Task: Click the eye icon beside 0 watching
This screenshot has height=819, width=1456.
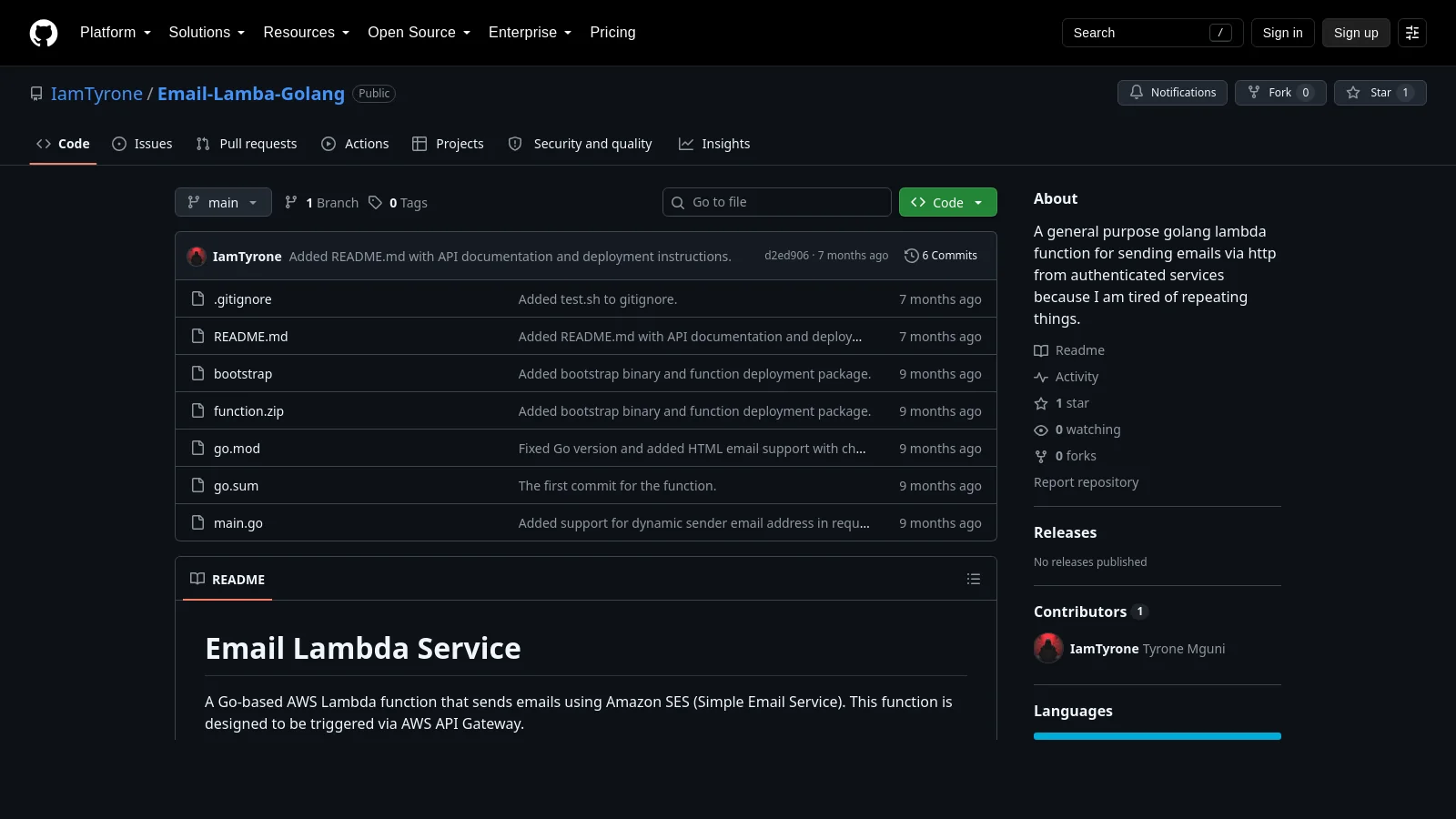Action: coord(1041,430)
